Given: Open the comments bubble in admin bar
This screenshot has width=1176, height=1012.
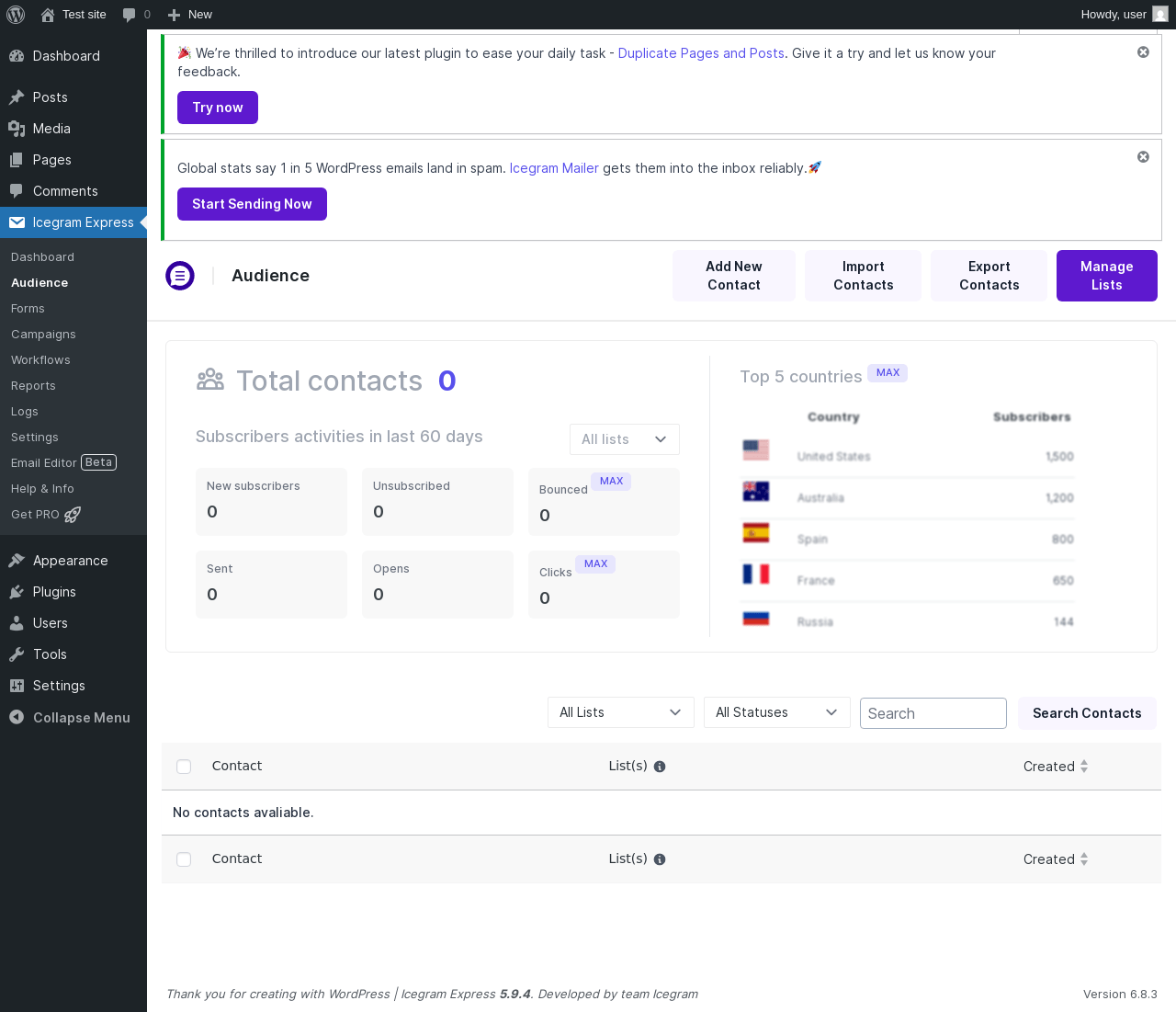Looking at the screenshot, I should 130,15.
